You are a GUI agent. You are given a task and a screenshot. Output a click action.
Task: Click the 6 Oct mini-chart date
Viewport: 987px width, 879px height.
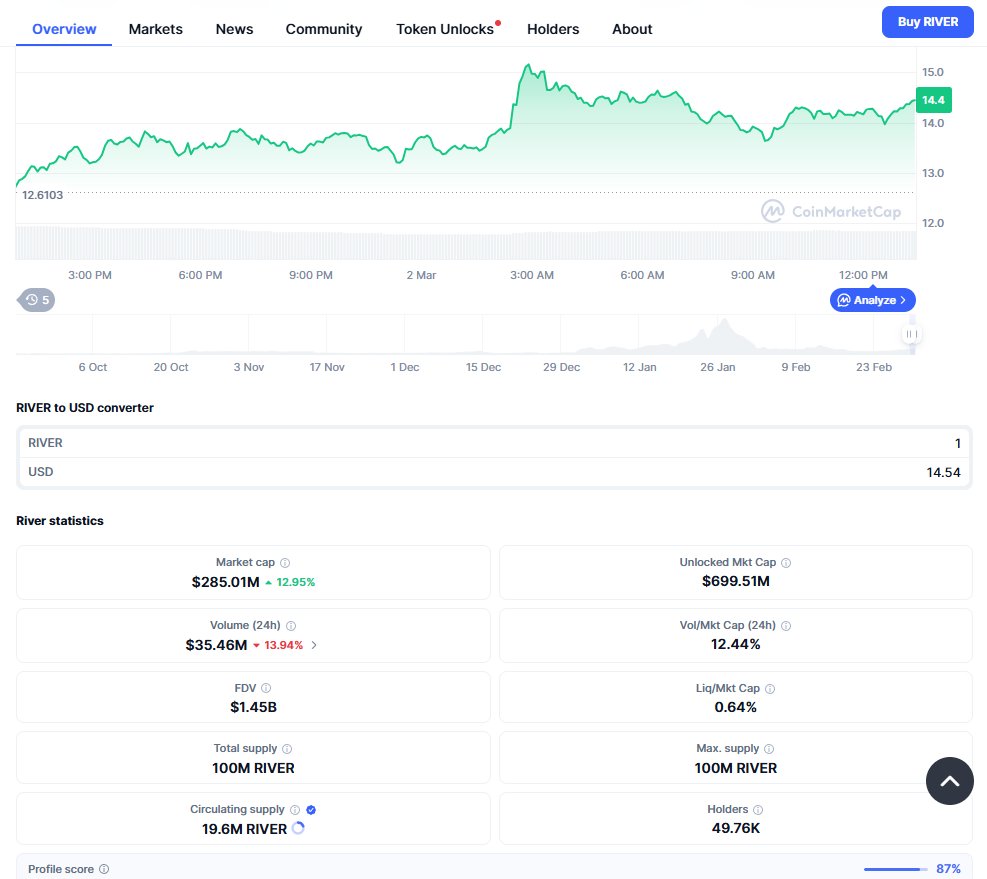93,367
